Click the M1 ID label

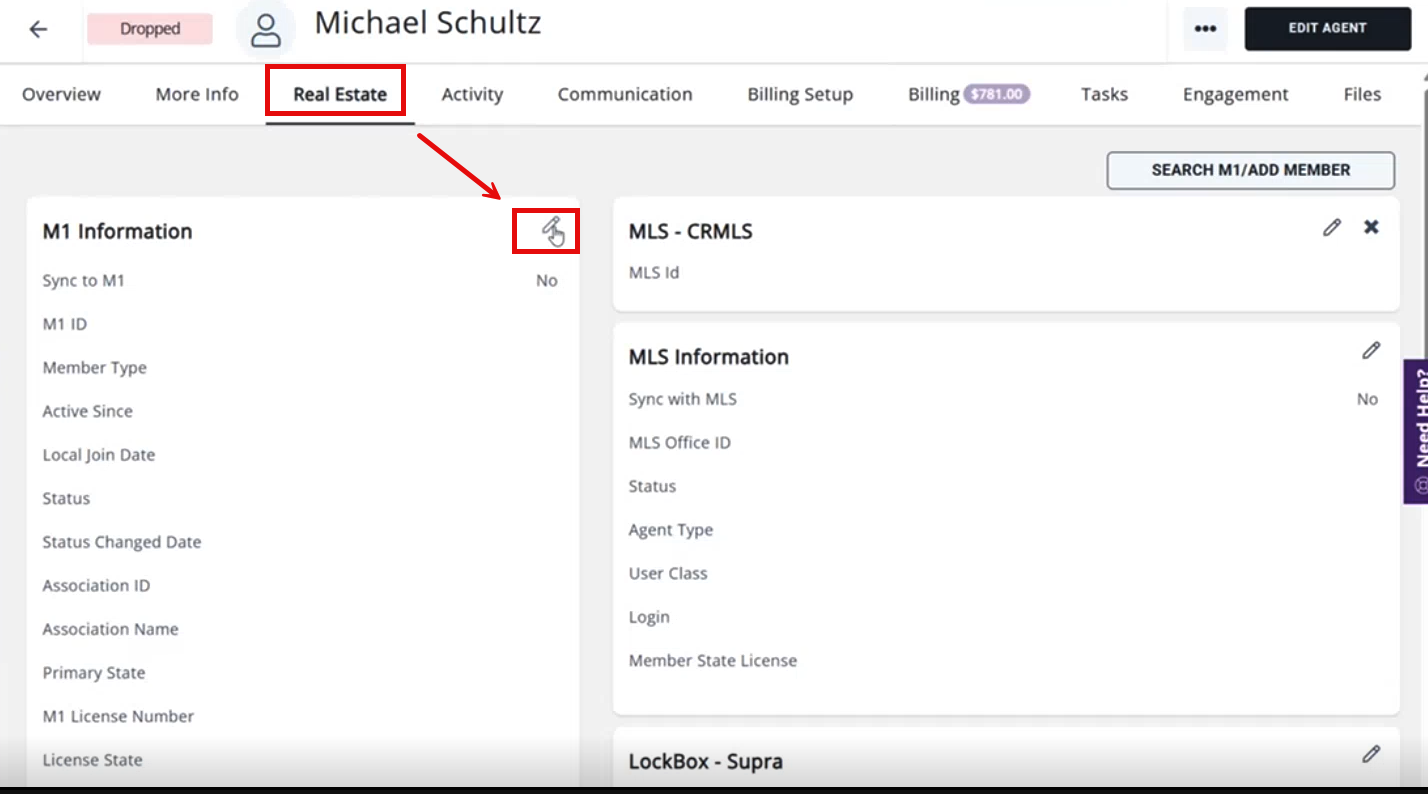tap(64, 324)
